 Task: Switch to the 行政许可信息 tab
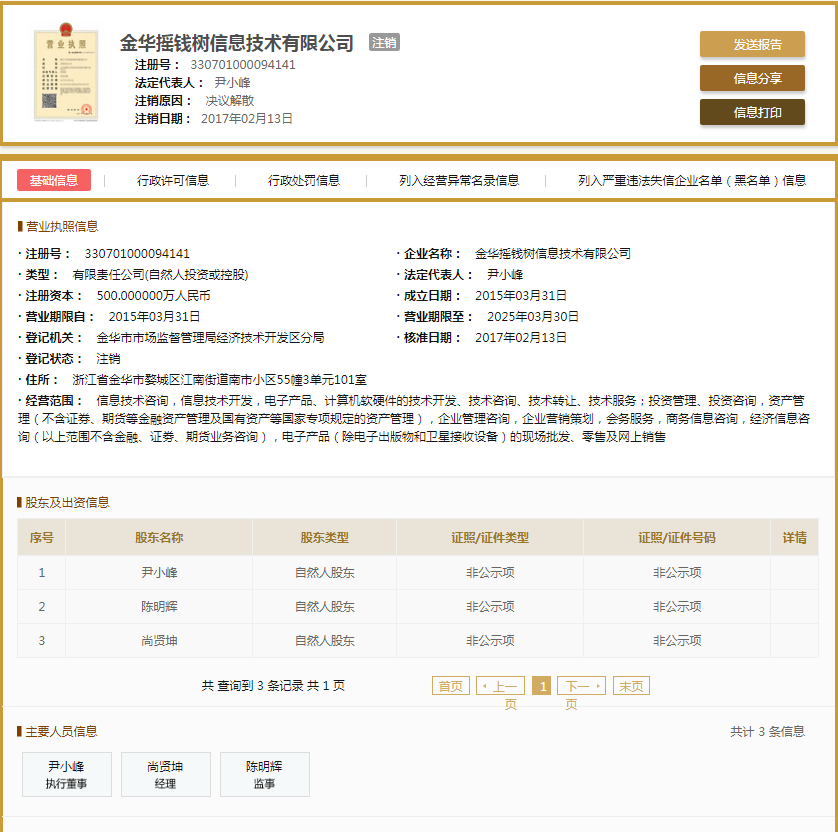click(173, 180)
